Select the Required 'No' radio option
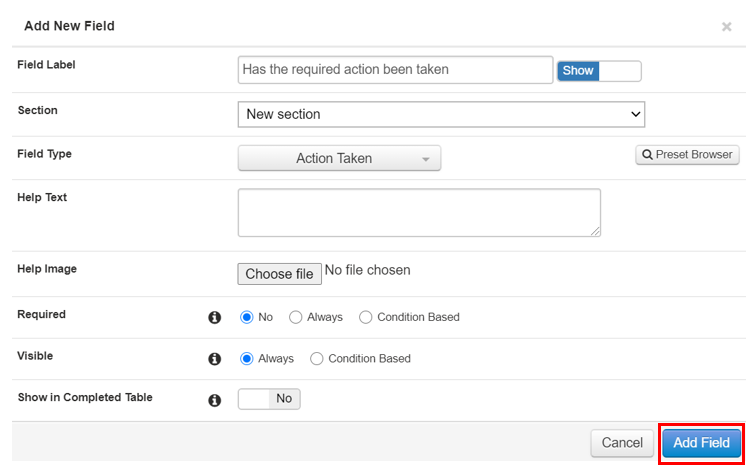Image resolution: width=756 pixels, height=476 pixels. tap(247, 317)
